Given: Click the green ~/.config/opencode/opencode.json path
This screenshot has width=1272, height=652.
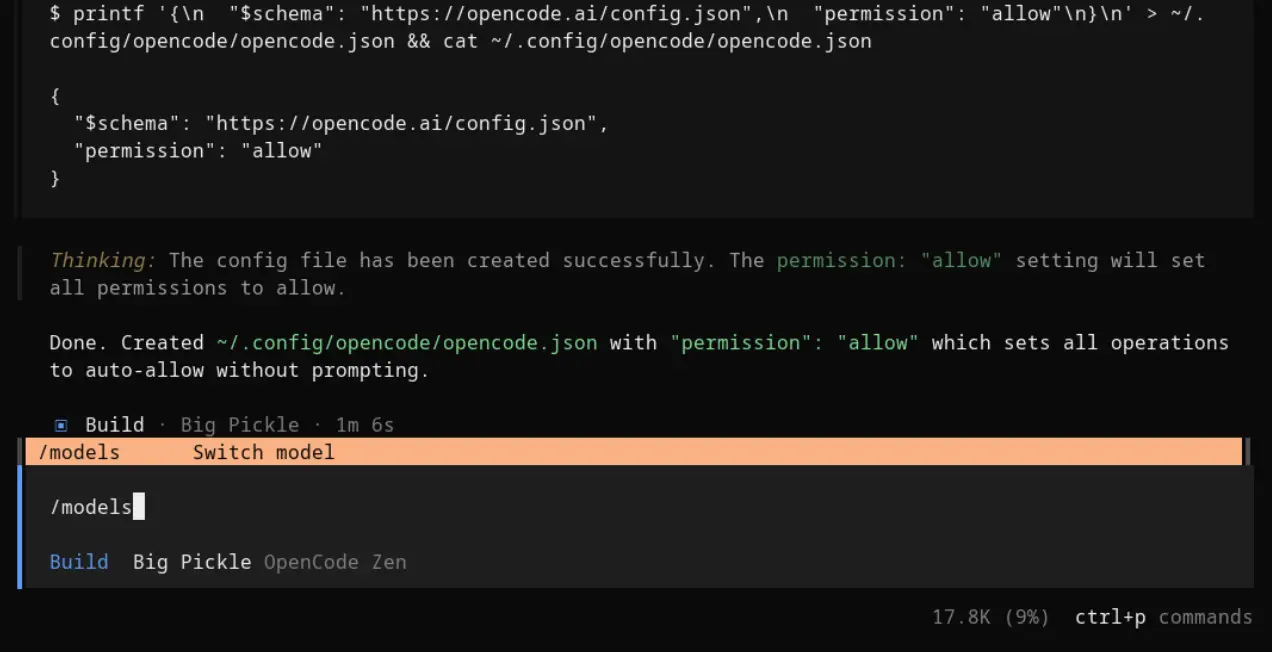Looking at the screenshot, I should [406, 343].
